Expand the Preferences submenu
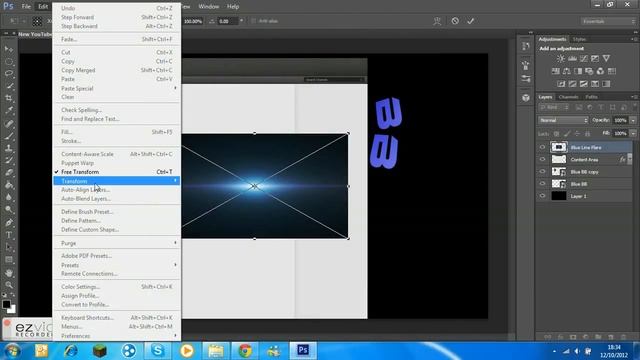The height and width of the screenshot is (360, 640). 117,336
